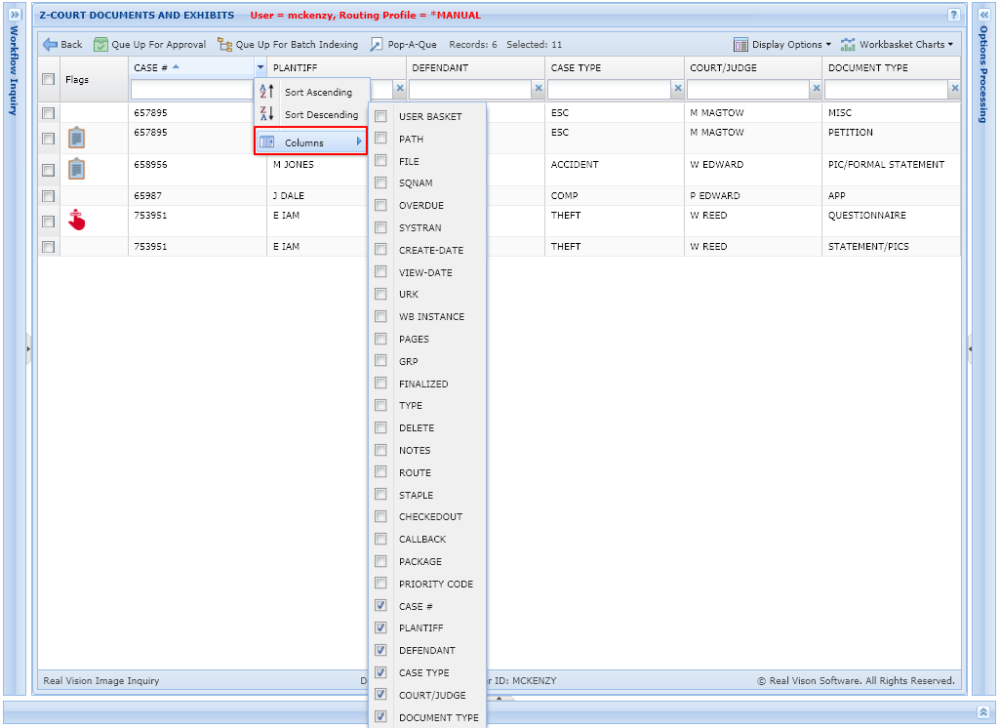The height and width of the screenshot is (728, 1000).
Task: Choose Sort Ascending from the menu
Action: tap(312, 92)
